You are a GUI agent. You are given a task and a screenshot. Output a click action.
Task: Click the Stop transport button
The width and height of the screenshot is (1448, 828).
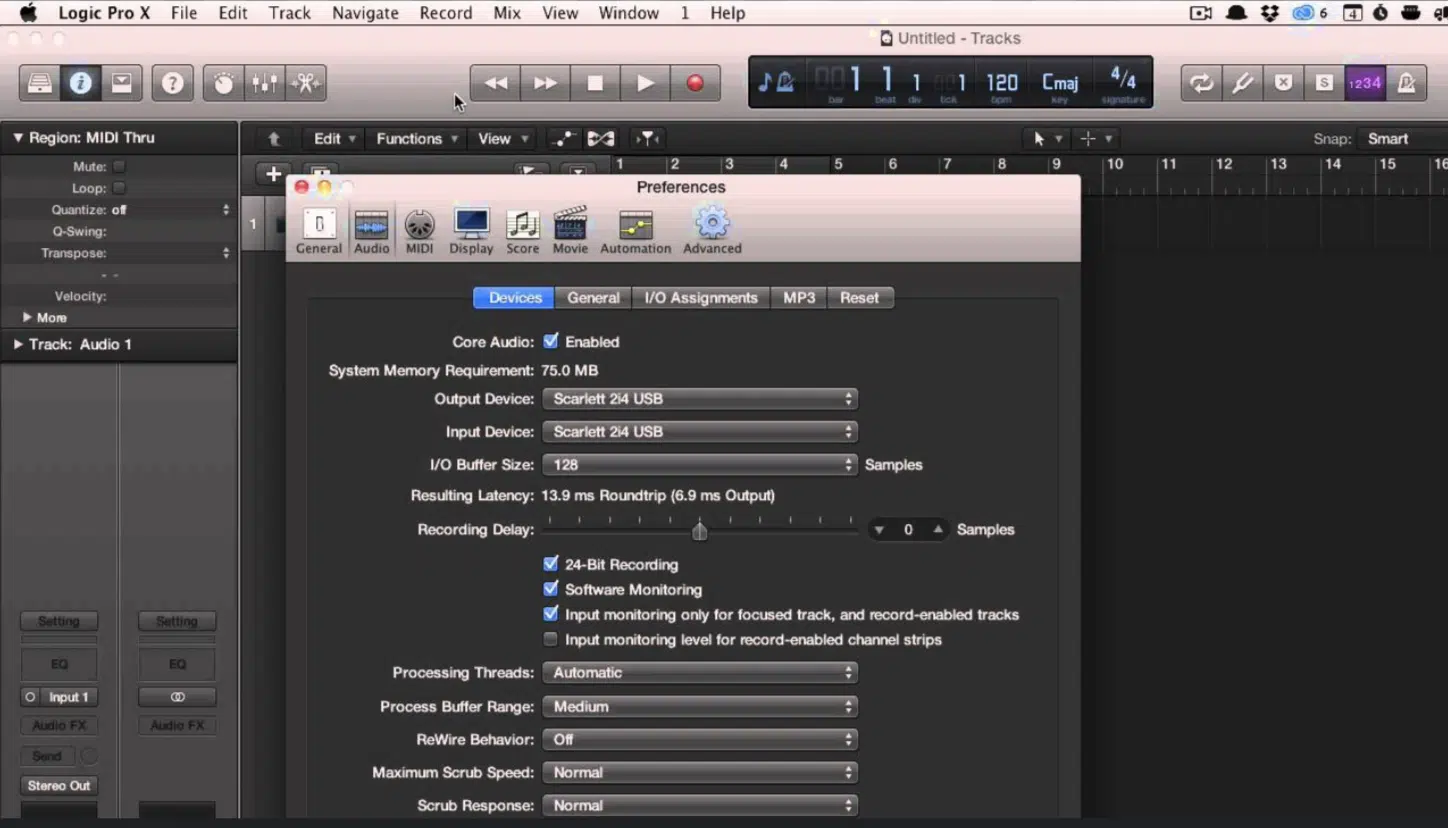coord(595,83)
